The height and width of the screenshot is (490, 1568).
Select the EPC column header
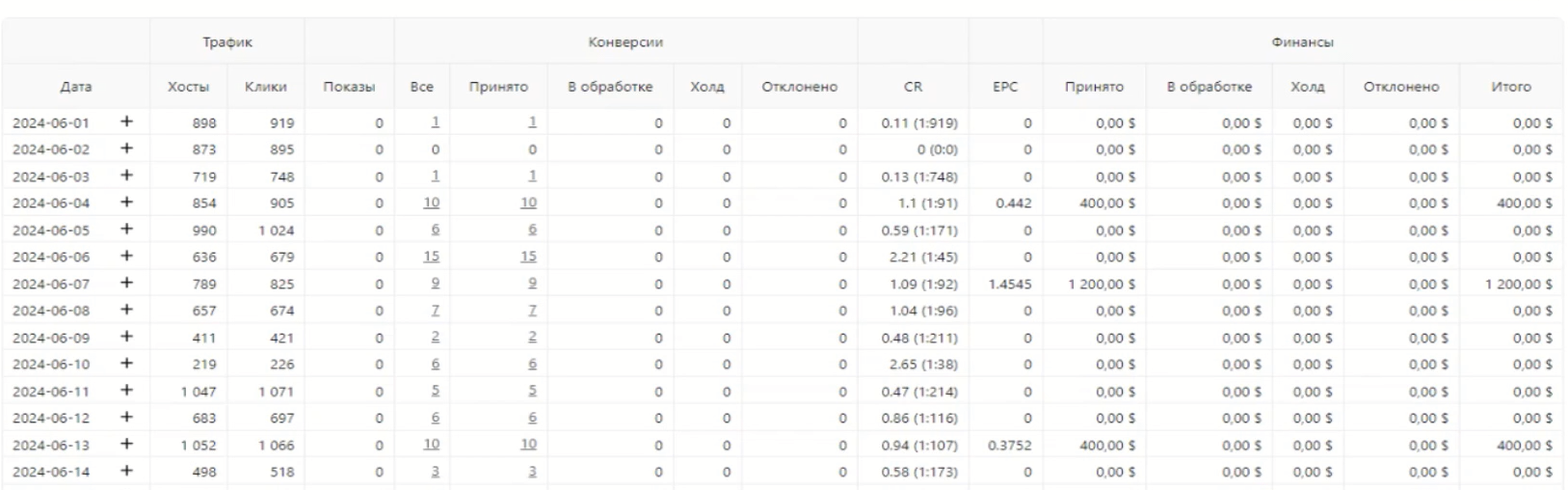pos(1005,87)
